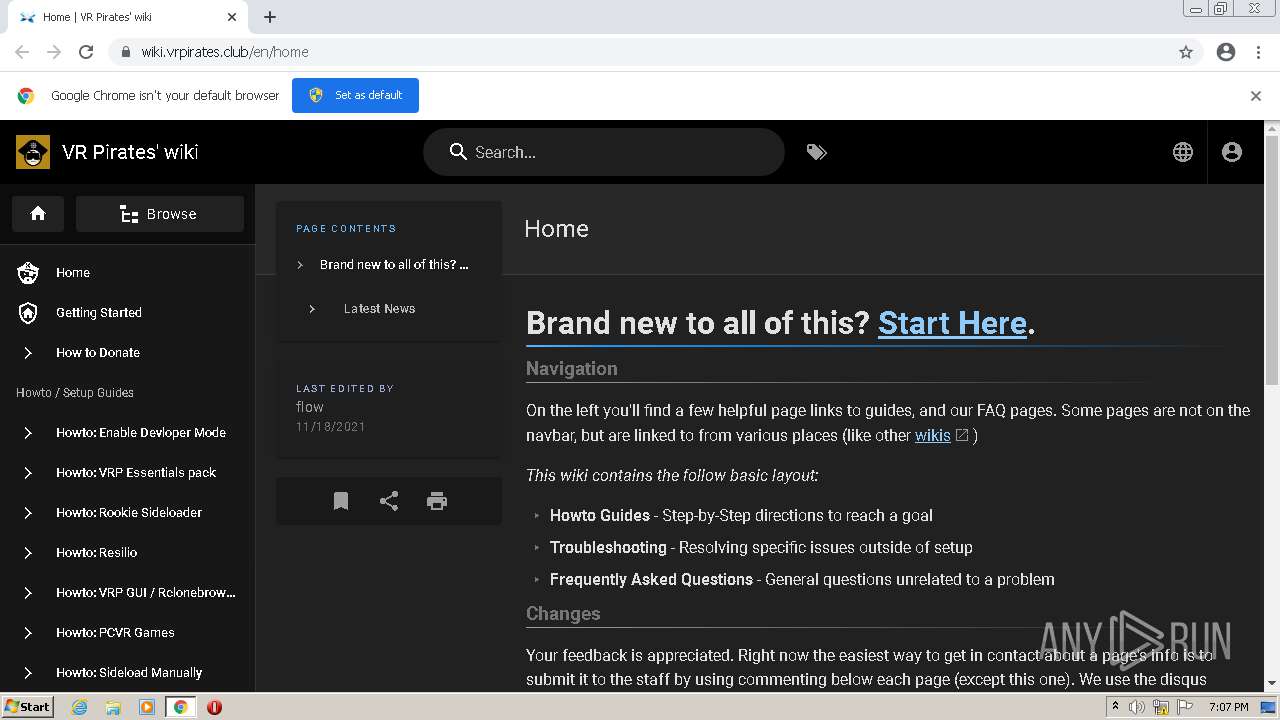
Task: Expand 'Brand new to all of this?' contents chevron
Action: (x=299, y=264)
